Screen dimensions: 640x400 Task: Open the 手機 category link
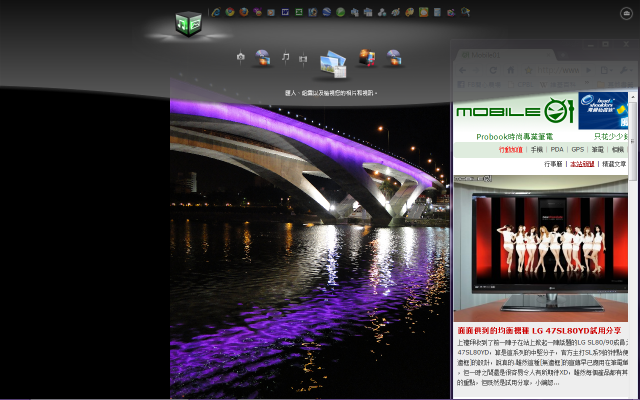(x=537, y=149)
